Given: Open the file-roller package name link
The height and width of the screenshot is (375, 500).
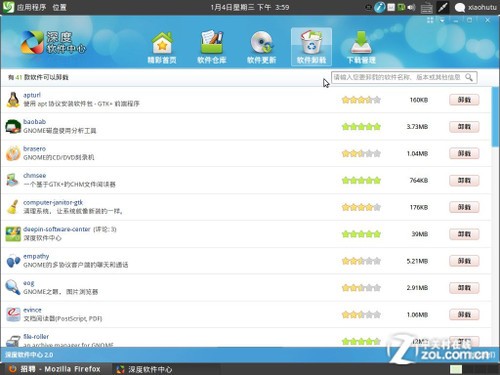Looking at the screenshot, I should pos(36,337).
